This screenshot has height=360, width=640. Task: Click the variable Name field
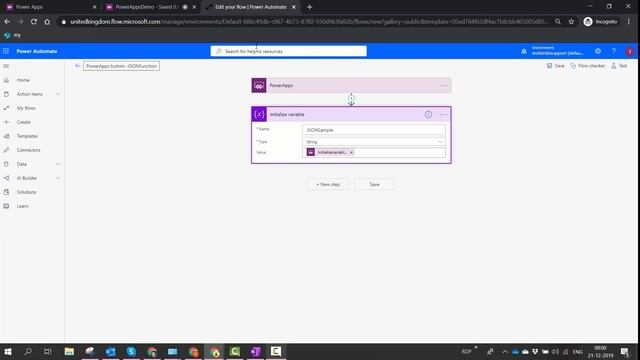pyautogui.click(x=374, y=130)
